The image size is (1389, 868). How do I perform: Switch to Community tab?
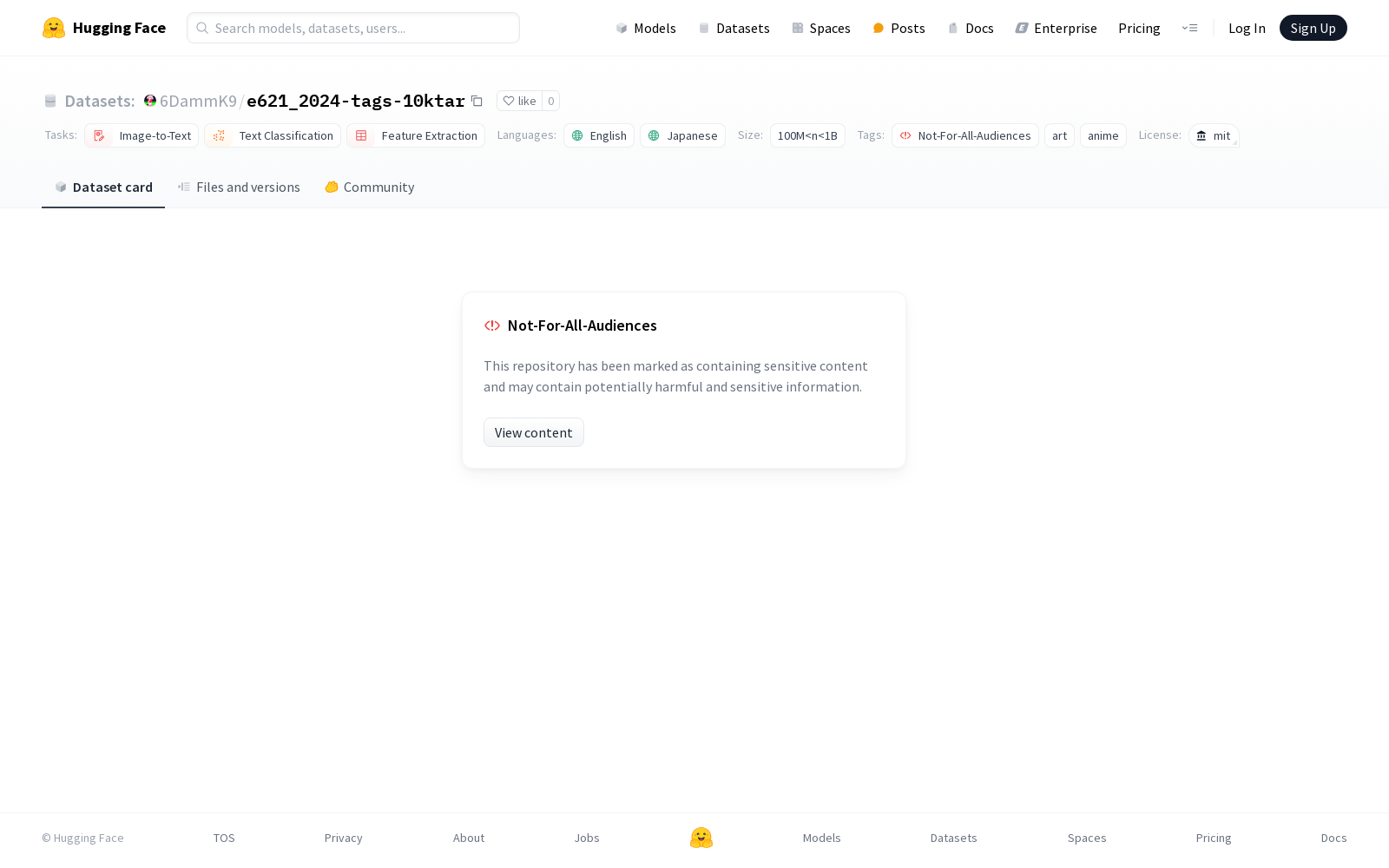(369, 187)
